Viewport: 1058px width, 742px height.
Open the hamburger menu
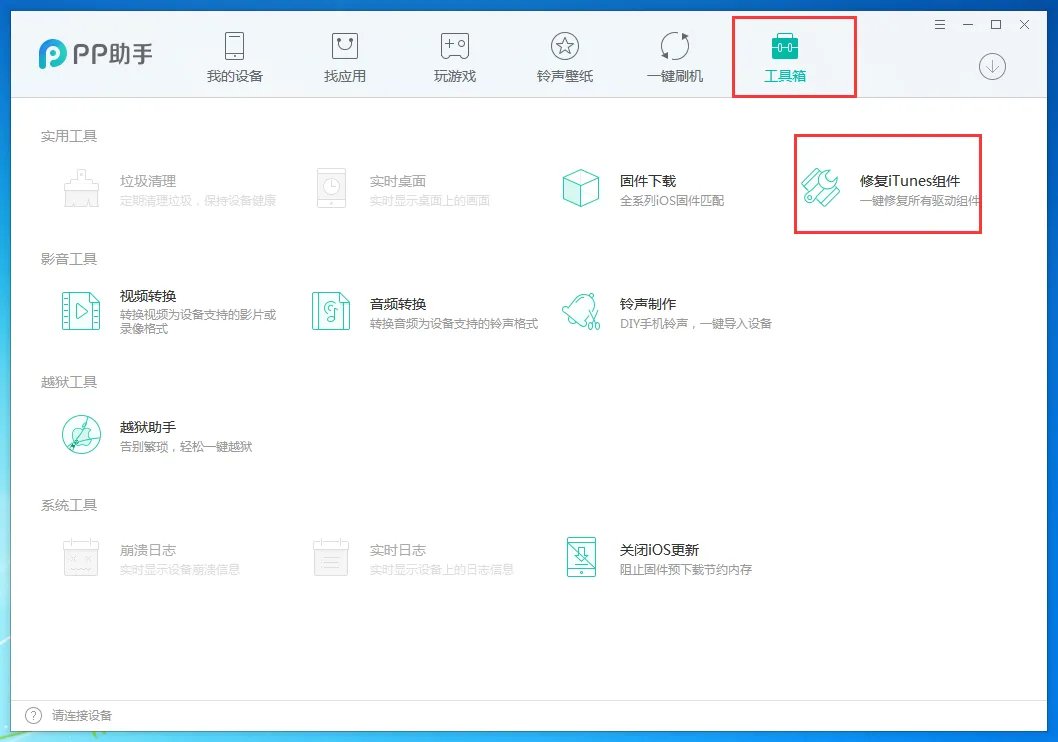tap(938, 23)
